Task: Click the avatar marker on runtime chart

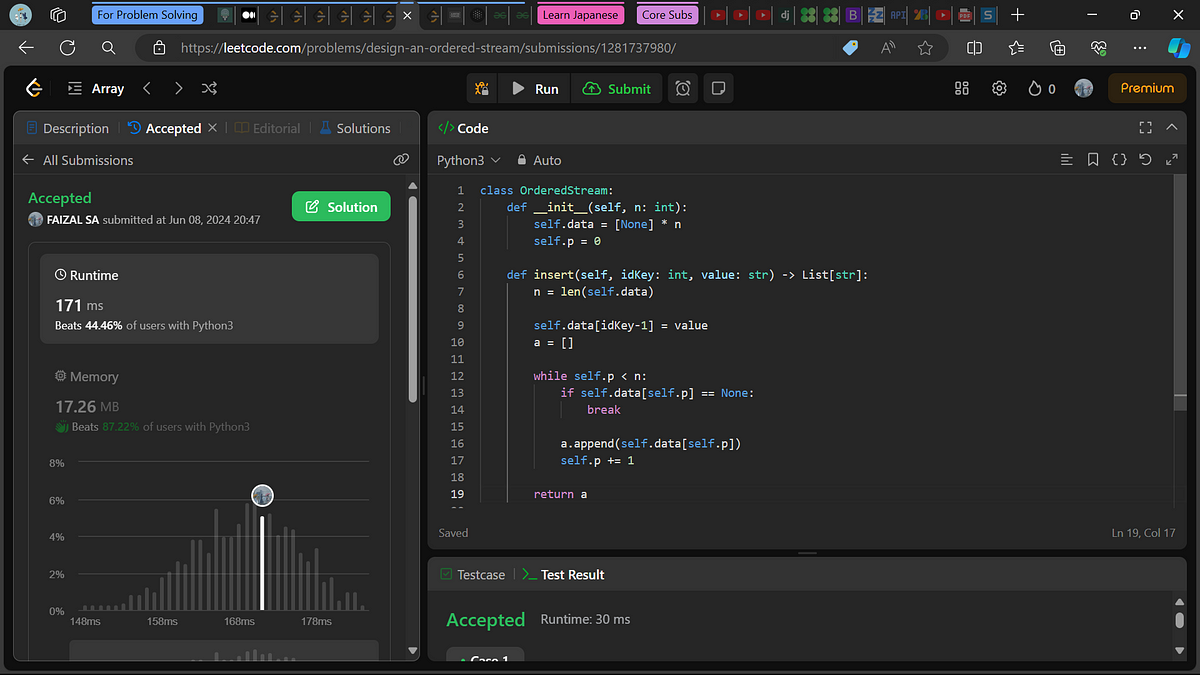Action: click(262, 495)
